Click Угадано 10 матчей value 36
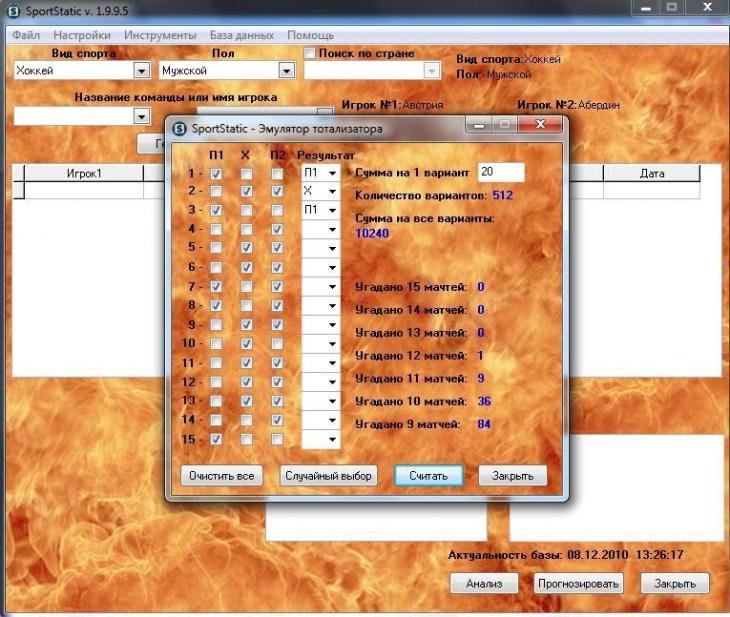This screenshot has height=617, width=730. point(484,401)
